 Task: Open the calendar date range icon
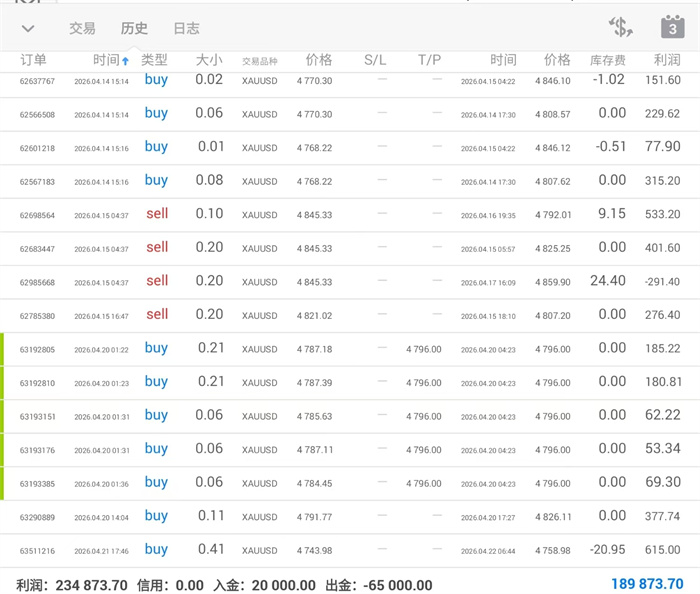pyautogui.click(x=673, y=27)
